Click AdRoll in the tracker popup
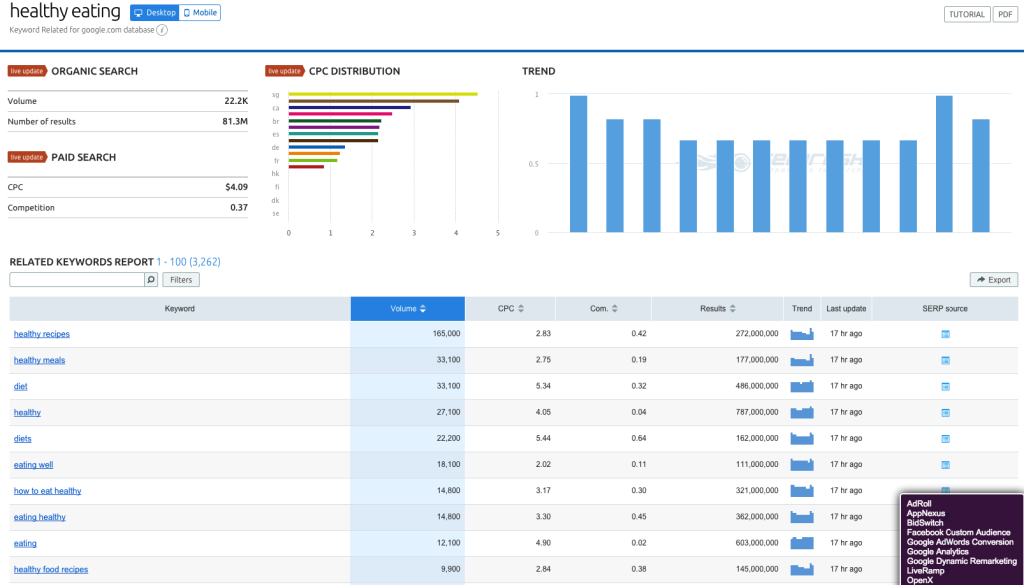This screenshot has width=1024, height=585. pyautogui.click(x=919, y=503)
